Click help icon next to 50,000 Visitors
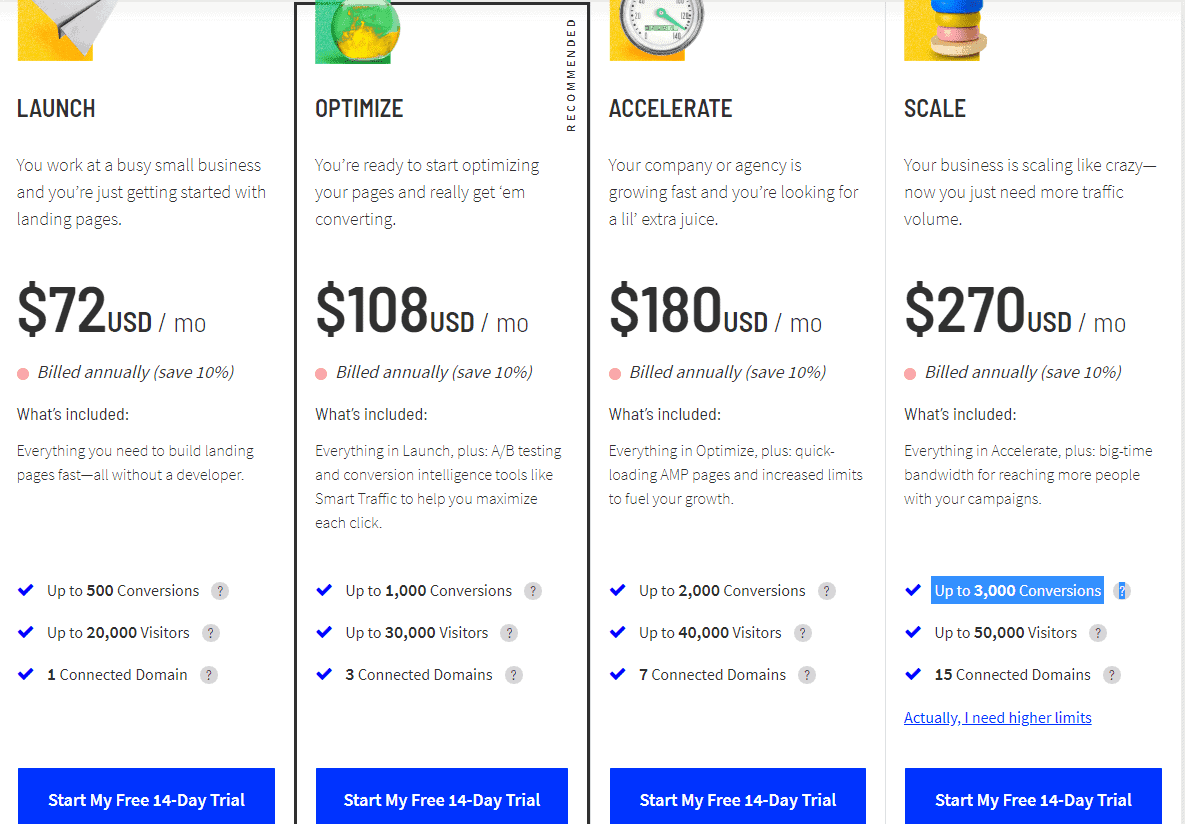1185x824 pixels. [1098, 633]
